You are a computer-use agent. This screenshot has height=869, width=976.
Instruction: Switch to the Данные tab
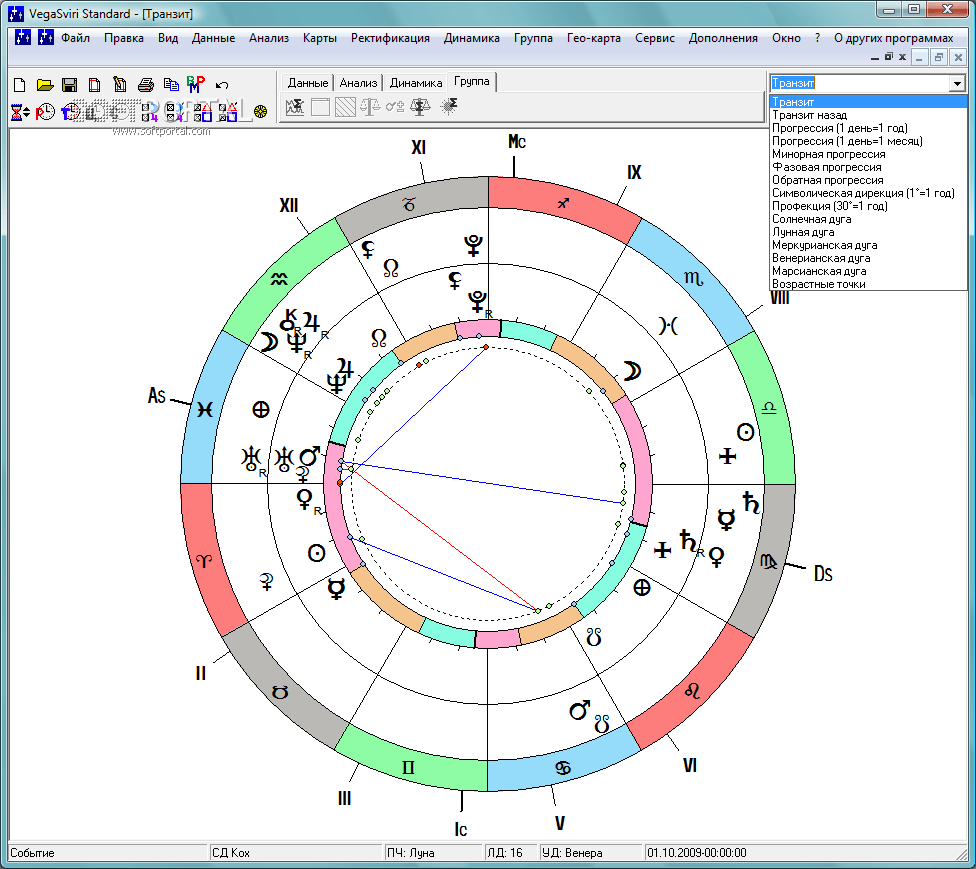click(x=308, y=83)
